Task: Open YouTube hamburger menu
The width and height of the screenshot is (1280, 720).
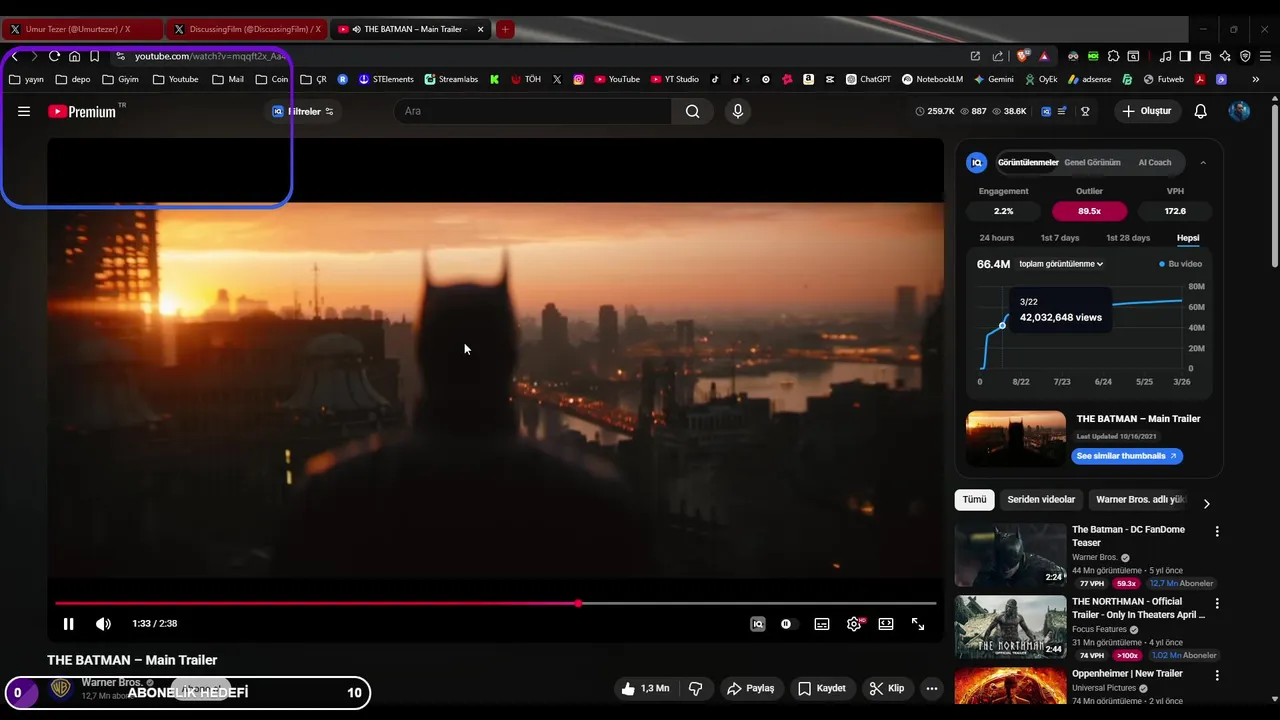Action: pos(24,112)
